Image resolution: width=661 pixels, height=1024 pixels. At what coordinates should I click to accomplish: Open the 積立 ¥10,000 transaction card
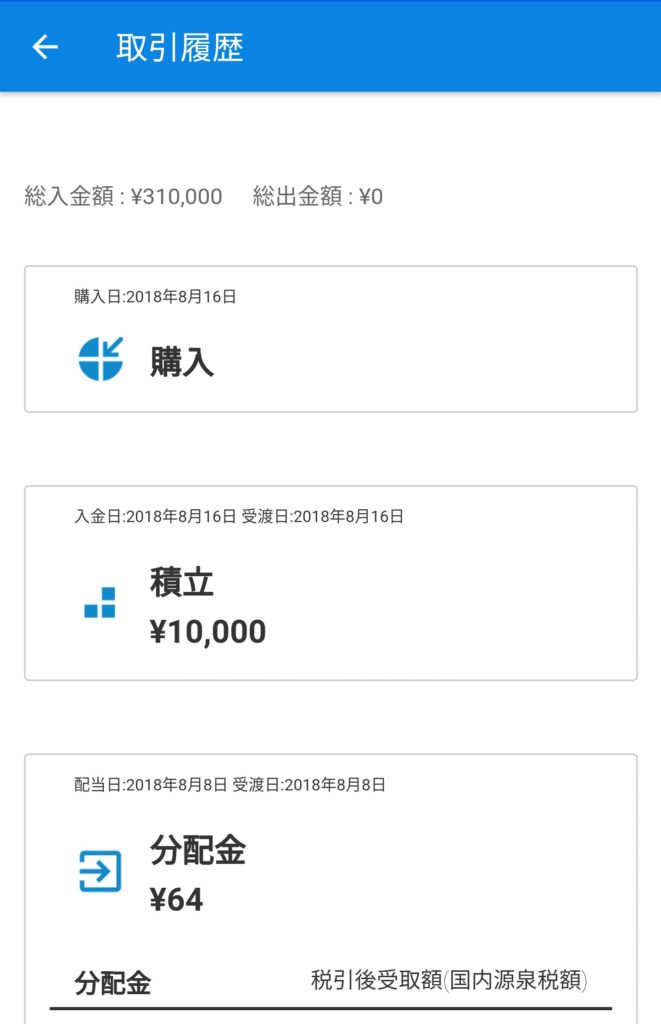(330, 583)
